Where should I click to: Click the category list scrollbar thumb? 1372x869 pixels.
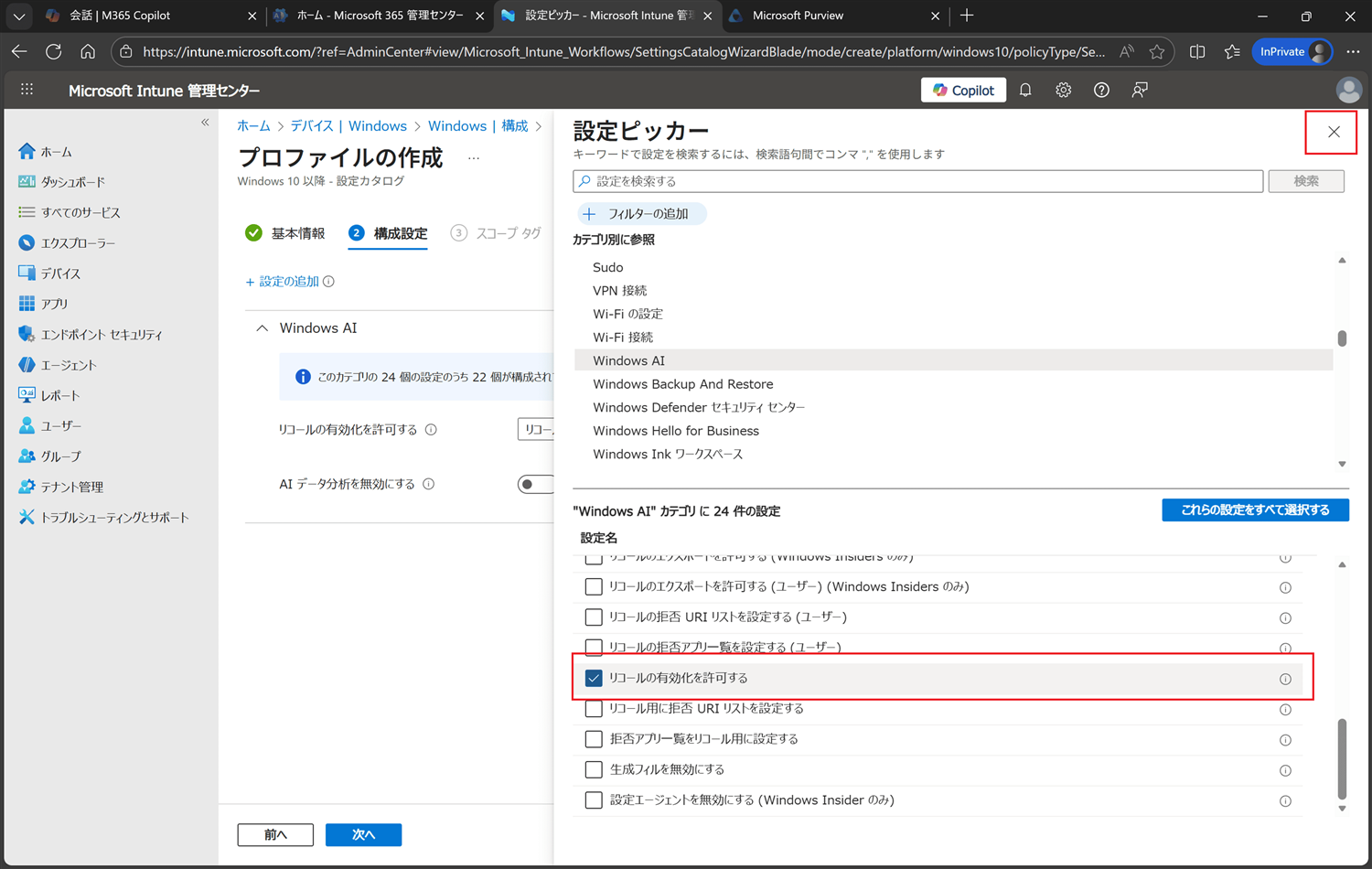coord(1342,338)
